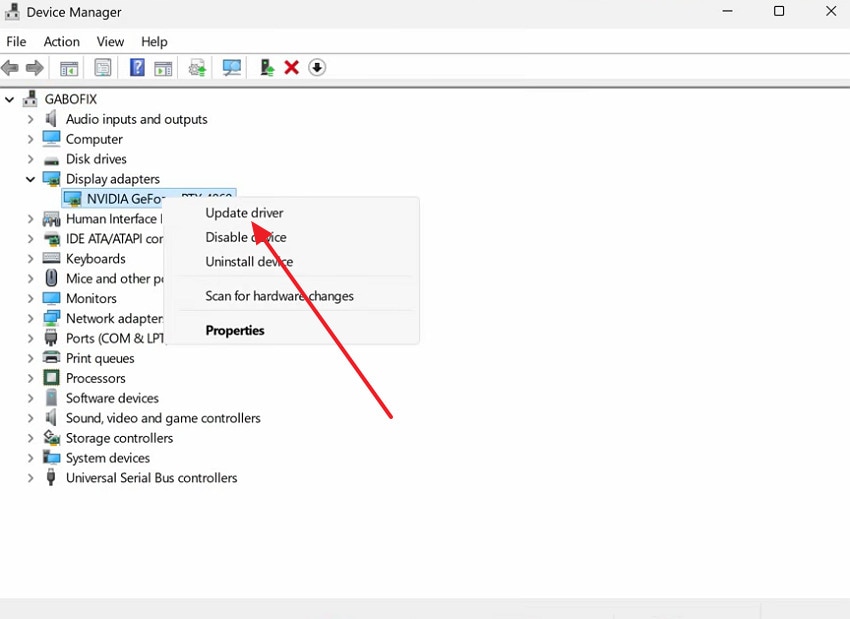The height and width of the screenshot is (619, 850).
Task: Click the Audio inputs and outputs speaker icon
Action: [51, 119]
